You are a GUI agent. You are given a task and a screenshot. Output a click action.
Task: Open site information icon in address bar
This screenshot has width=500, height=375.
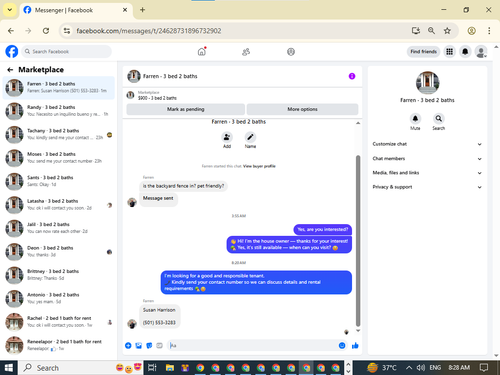click(67, 31)
